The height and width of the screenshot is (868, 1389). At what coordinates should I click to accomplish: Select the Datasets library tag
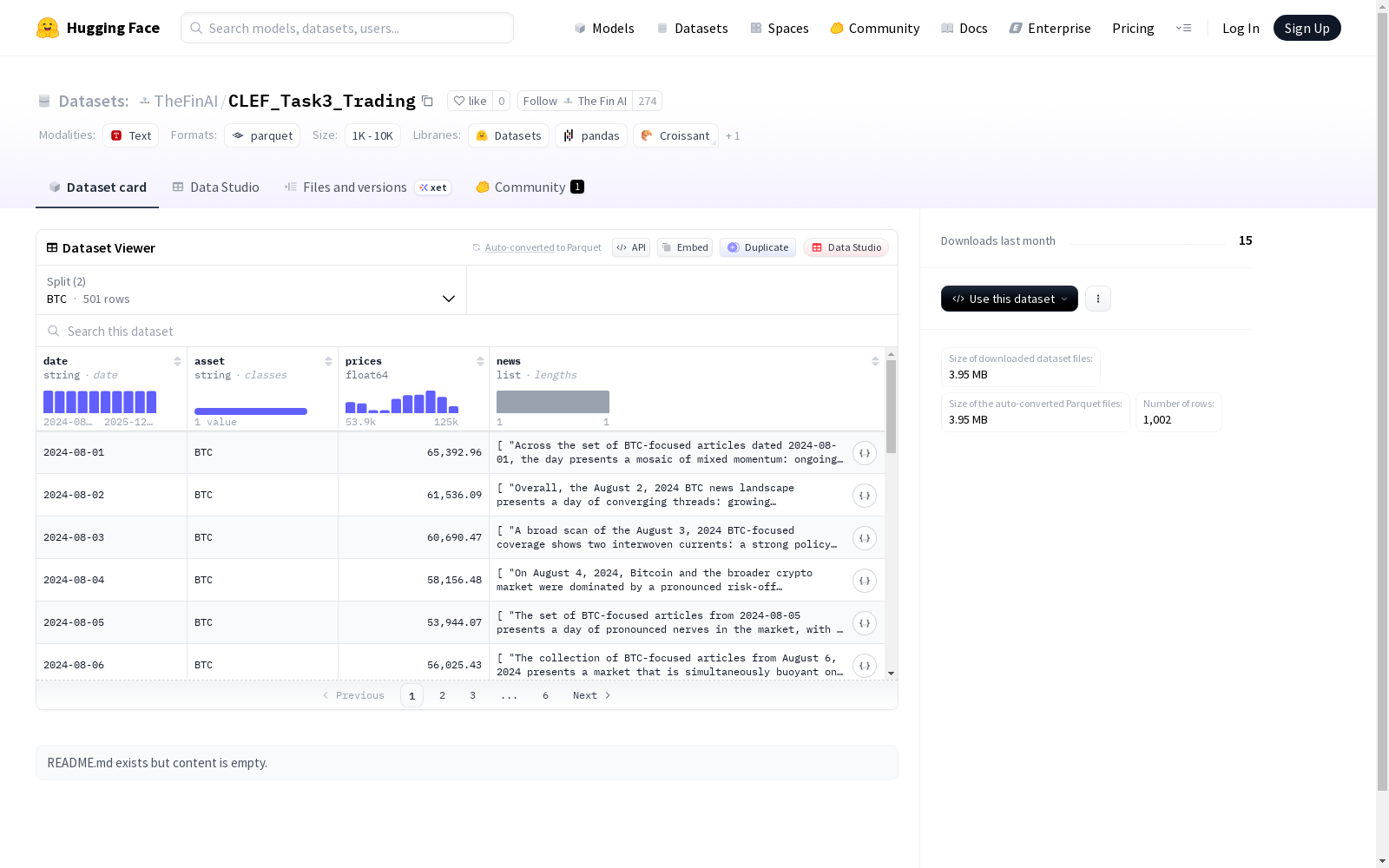click(x=509, y=135)
